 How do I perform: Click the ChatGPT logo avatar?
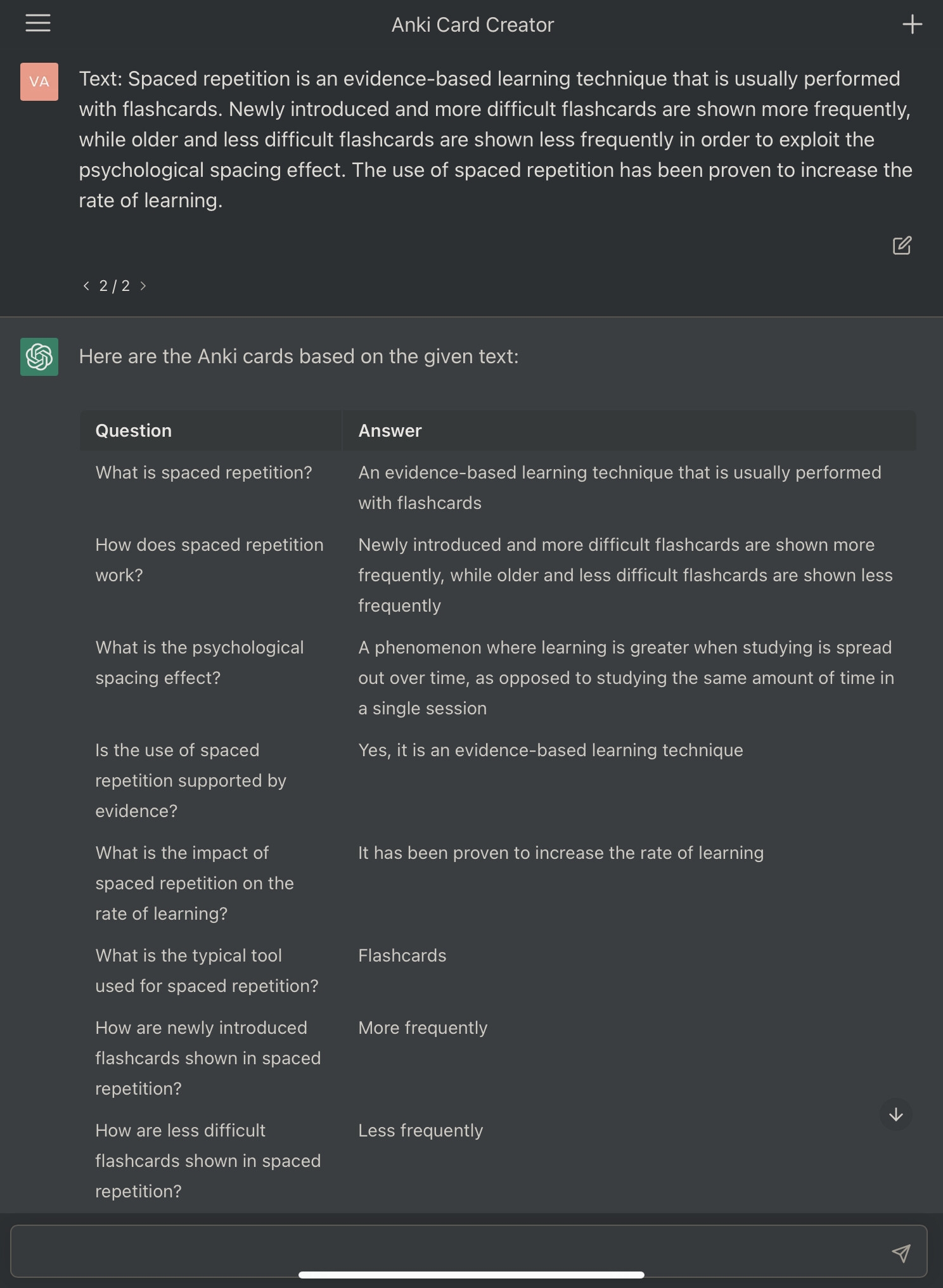[x=39, y=357]
